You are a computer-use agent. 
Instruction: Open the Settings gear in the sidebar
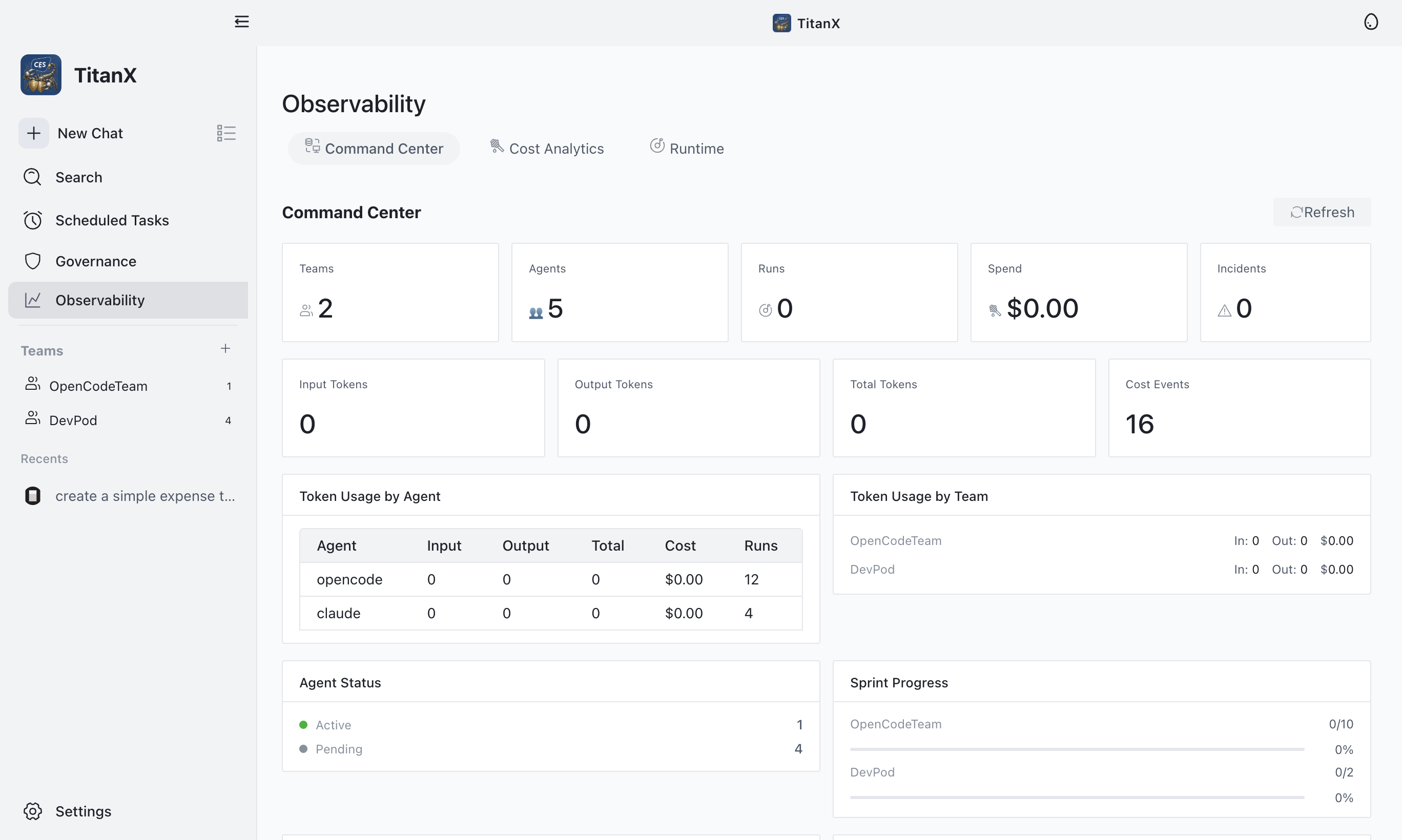[x=32, y=811]
